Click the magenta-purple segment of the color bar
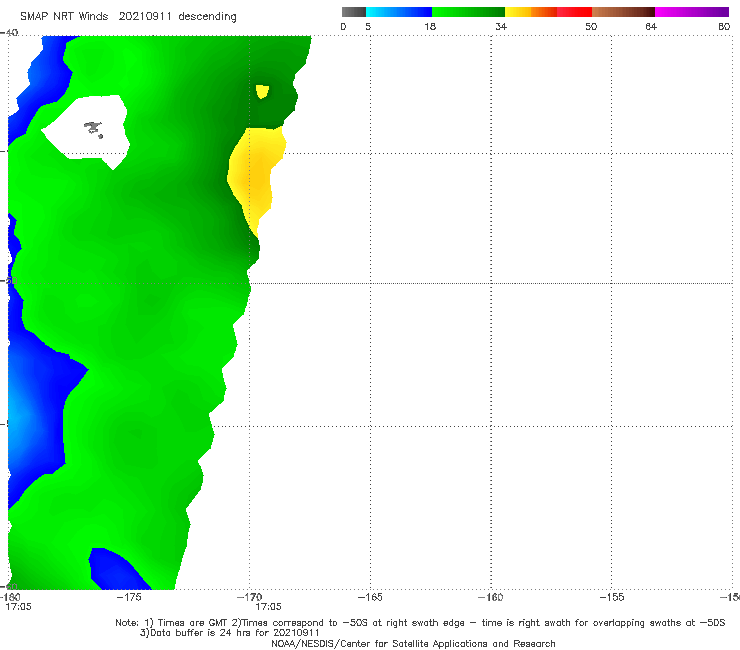Viewport: 740px width, 650px height. (692, 12)
